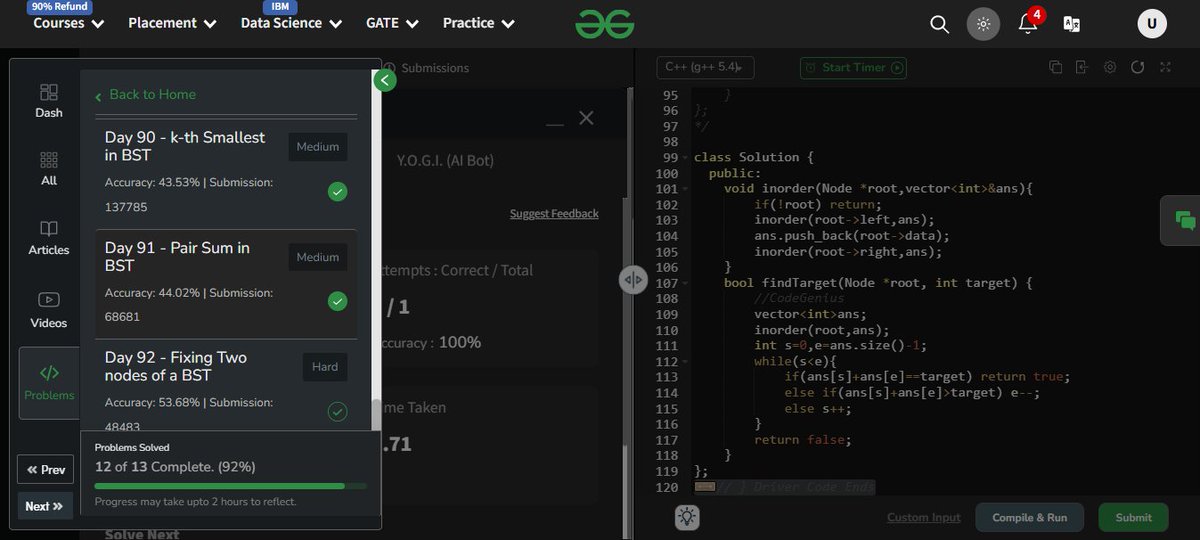This screenshot has width=1200, height=540.
Task: Click code line 107 findTarget declaration
Action: [x=878, y=283]
